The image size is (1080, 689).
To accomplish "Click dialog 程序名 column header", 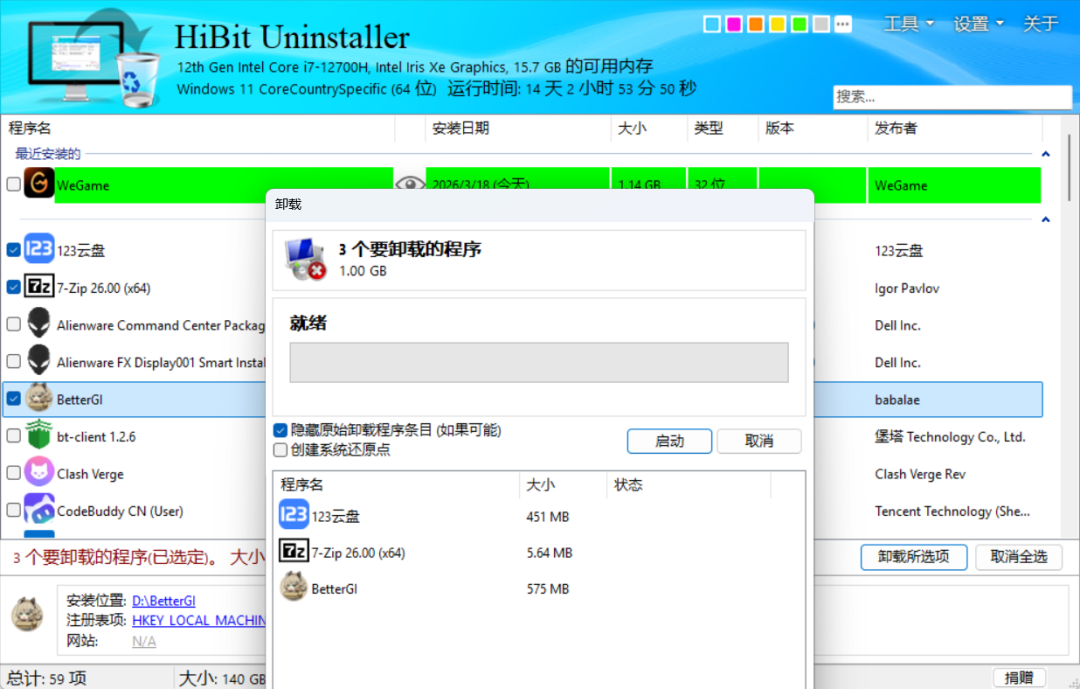I will click(x=397, y=485).
